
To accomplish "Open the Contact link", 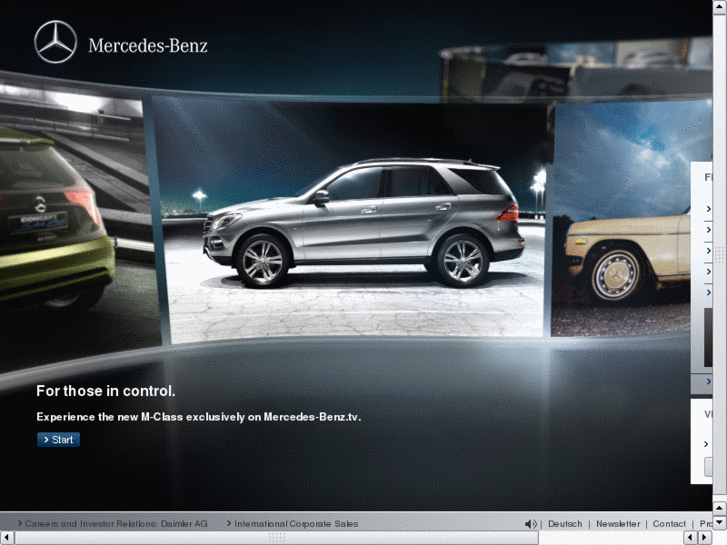I will 669,524.
